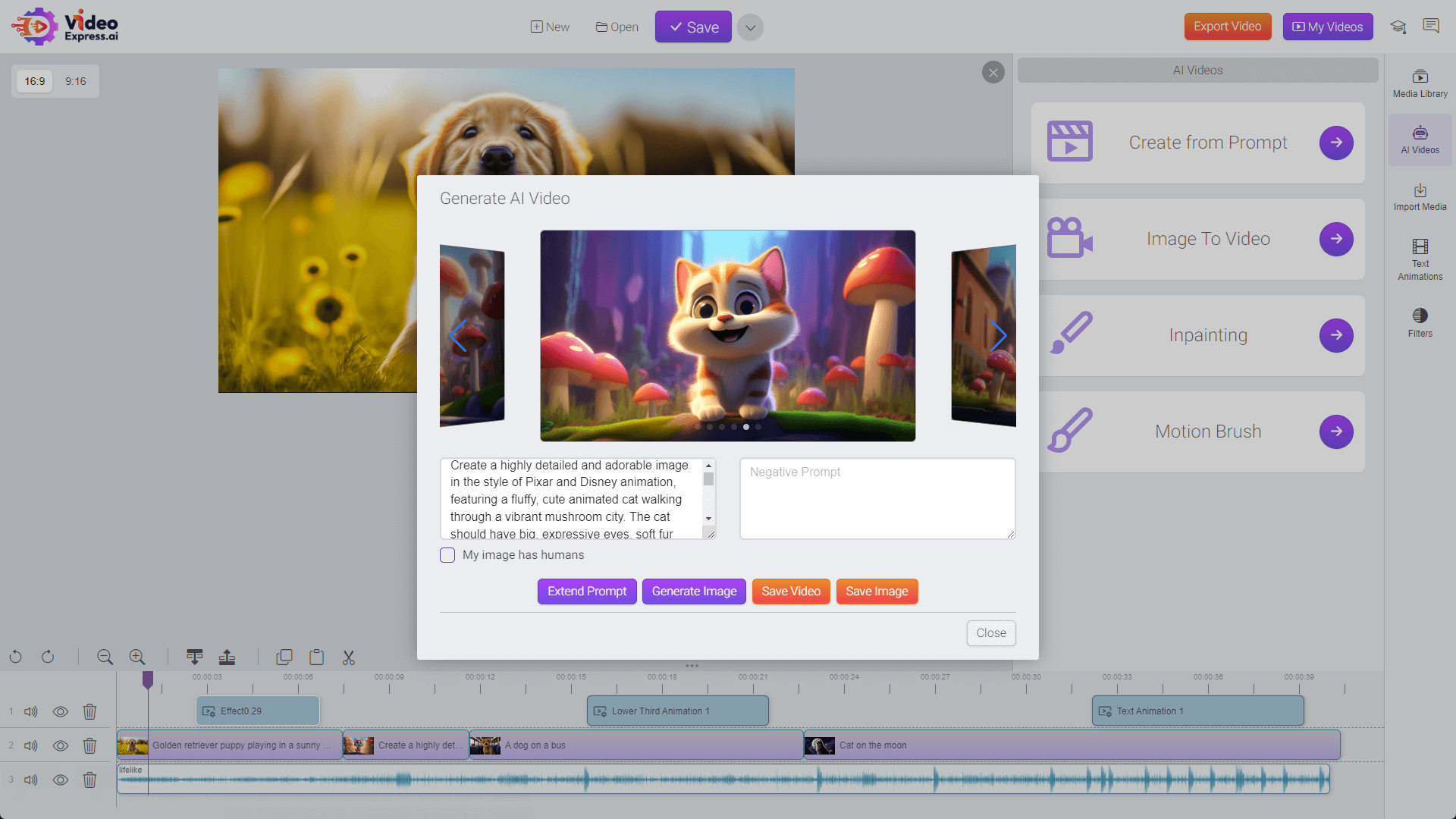Viewport: 1456px width, 819px height.
Task: Click the Save Video button
Action: point(791,591)
